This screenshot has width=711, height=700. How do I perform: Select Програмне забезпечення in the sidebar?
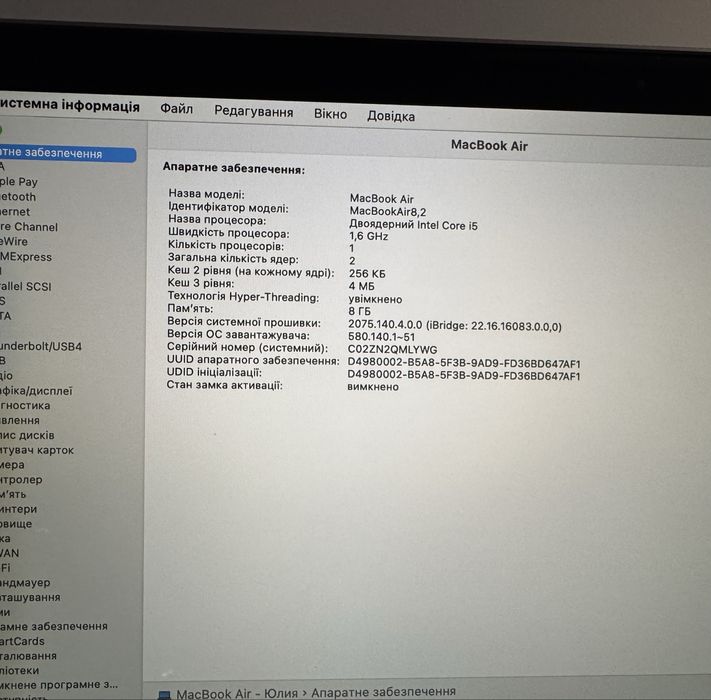[x=54, y=626]
